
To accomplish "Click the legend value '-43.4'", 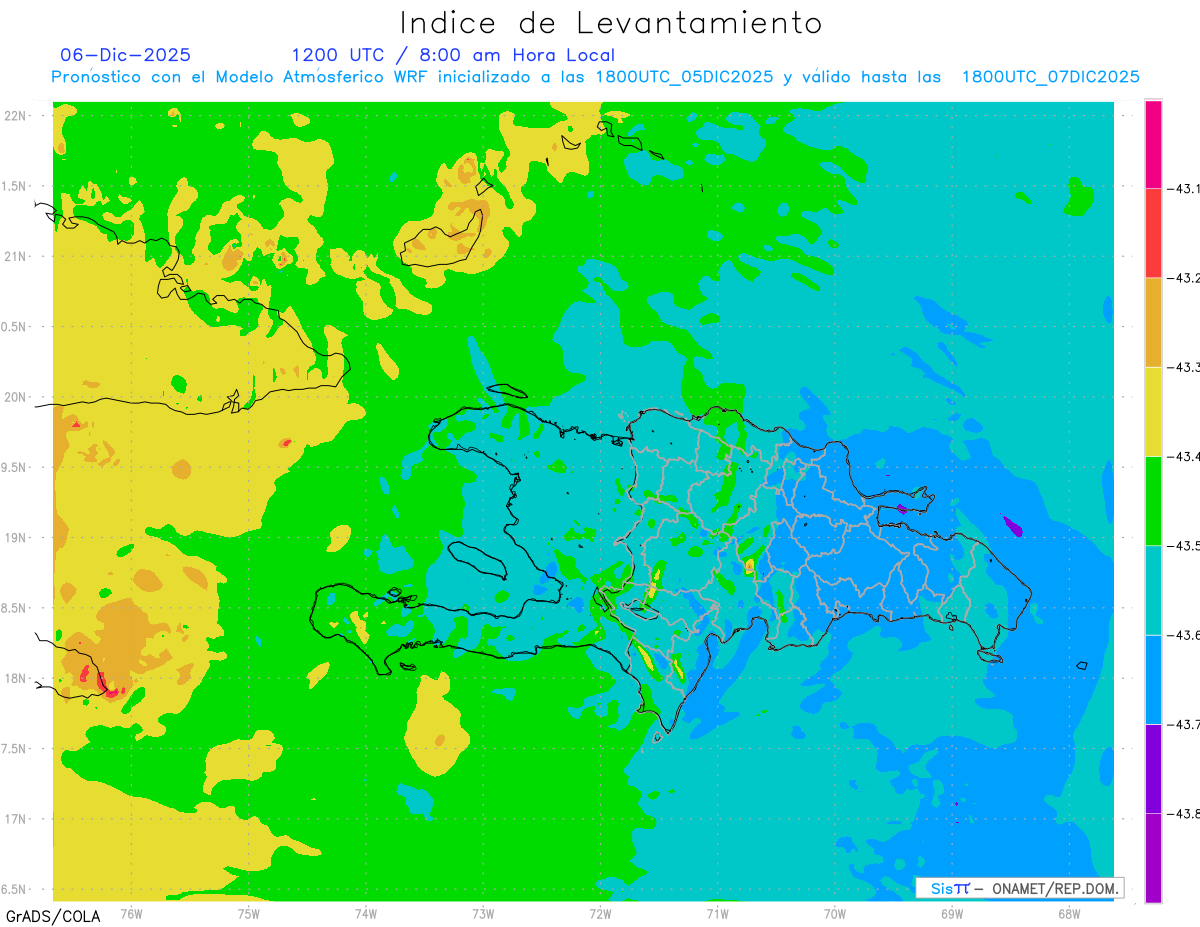I will click(1185, 456).
